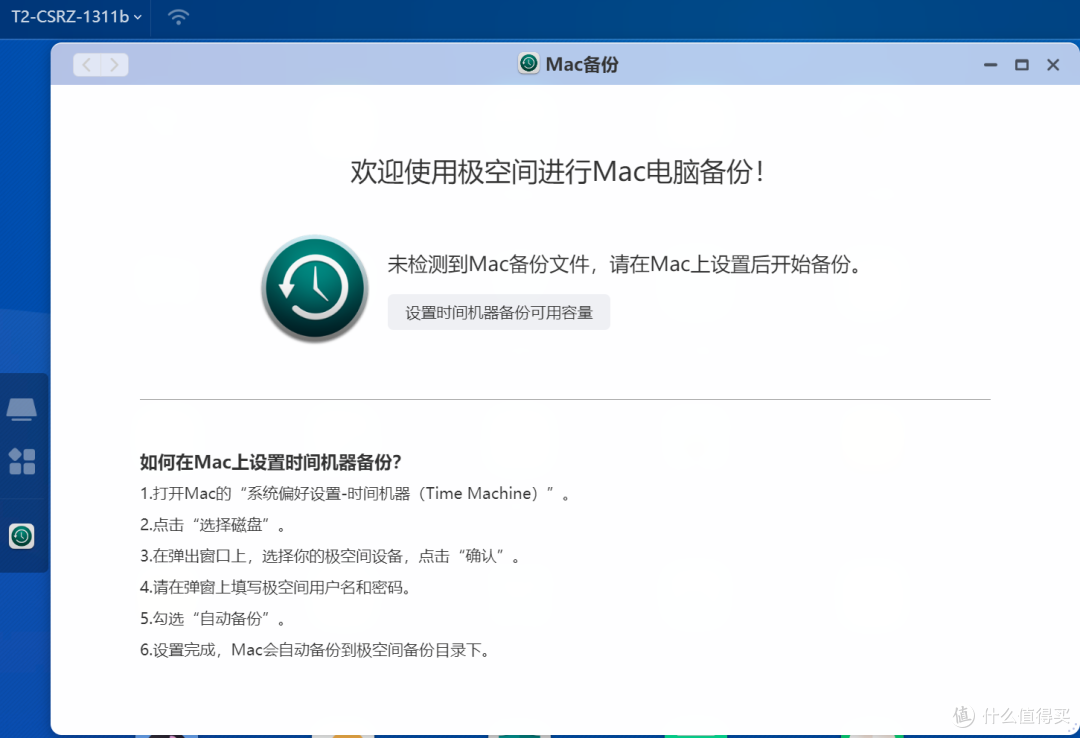Image resolution: width=1080 pixels, height=738 pixels.
Task: Minimize the Mac备份 window
Action: click(x=990, y=65)
